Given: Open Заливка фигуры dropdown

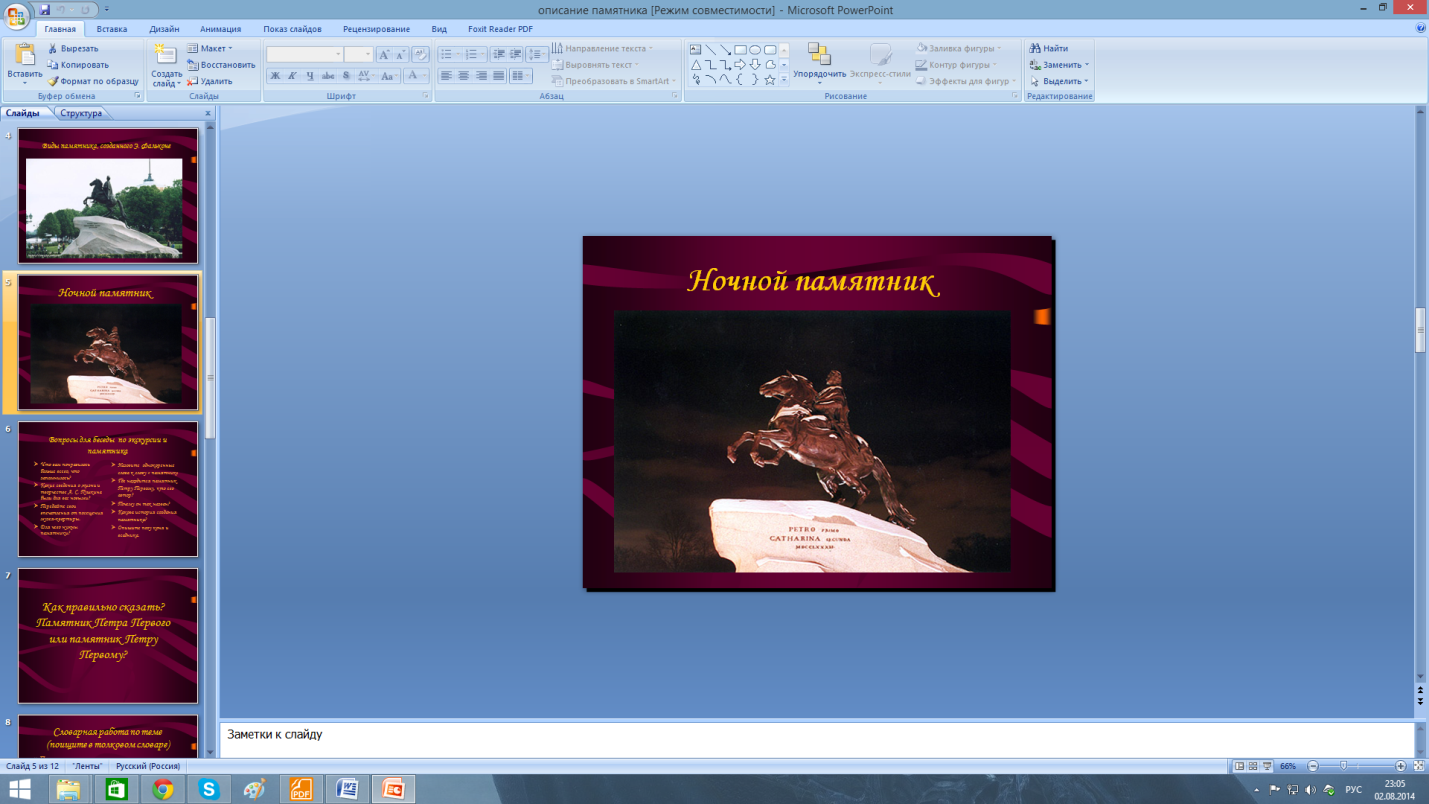Looking at the screenshot, I should click(958, 48).
